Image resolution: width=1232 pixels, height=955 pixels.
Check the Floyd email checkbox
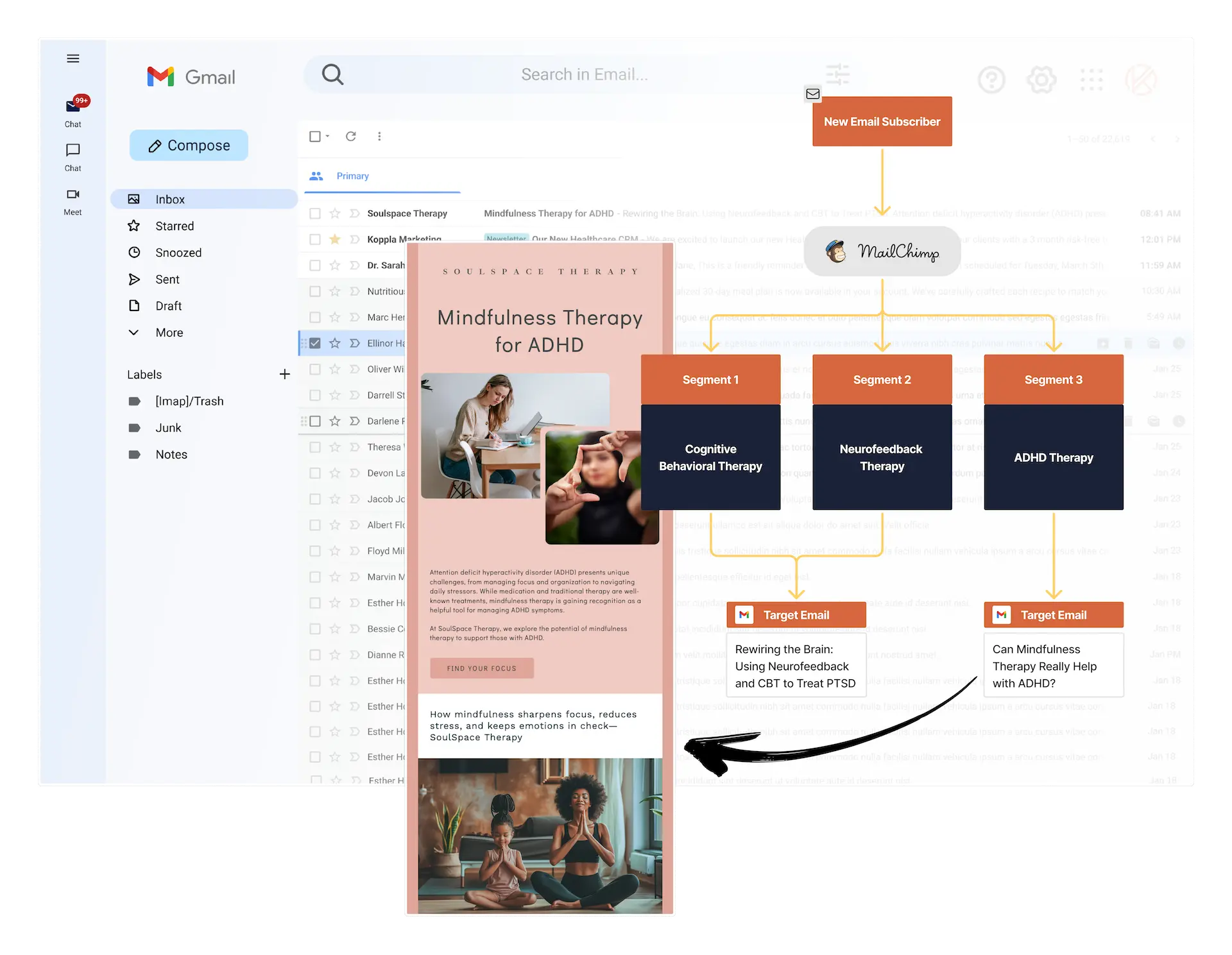[x=315, y=551]
